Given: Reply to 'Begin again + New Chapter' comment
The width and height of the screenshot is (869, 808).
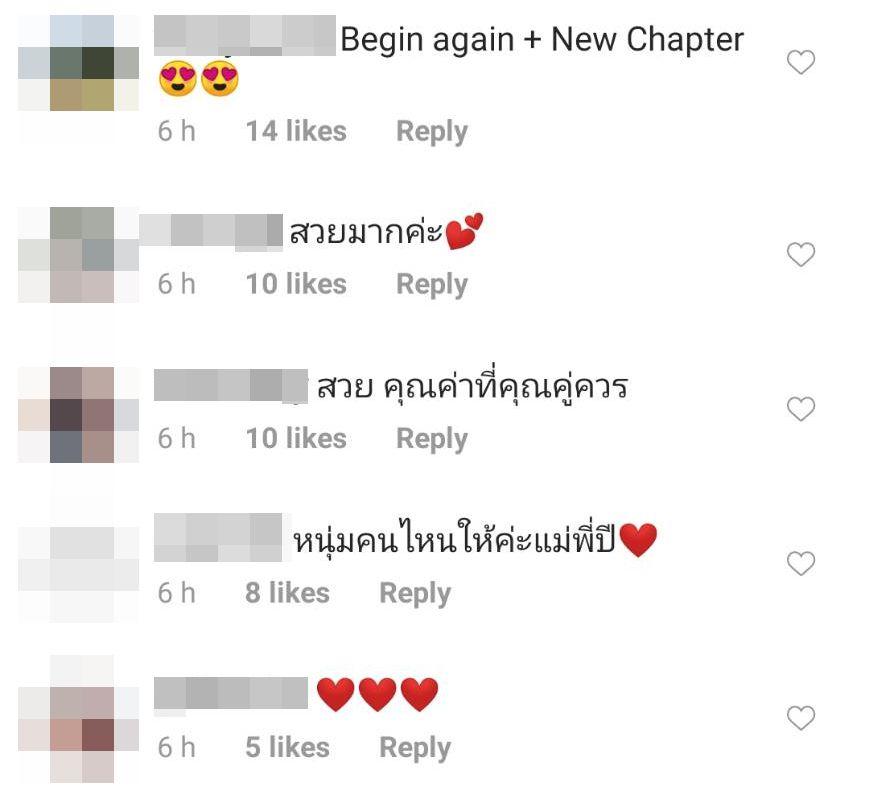Looking at the screenshot, I should [x=432, y=132].
